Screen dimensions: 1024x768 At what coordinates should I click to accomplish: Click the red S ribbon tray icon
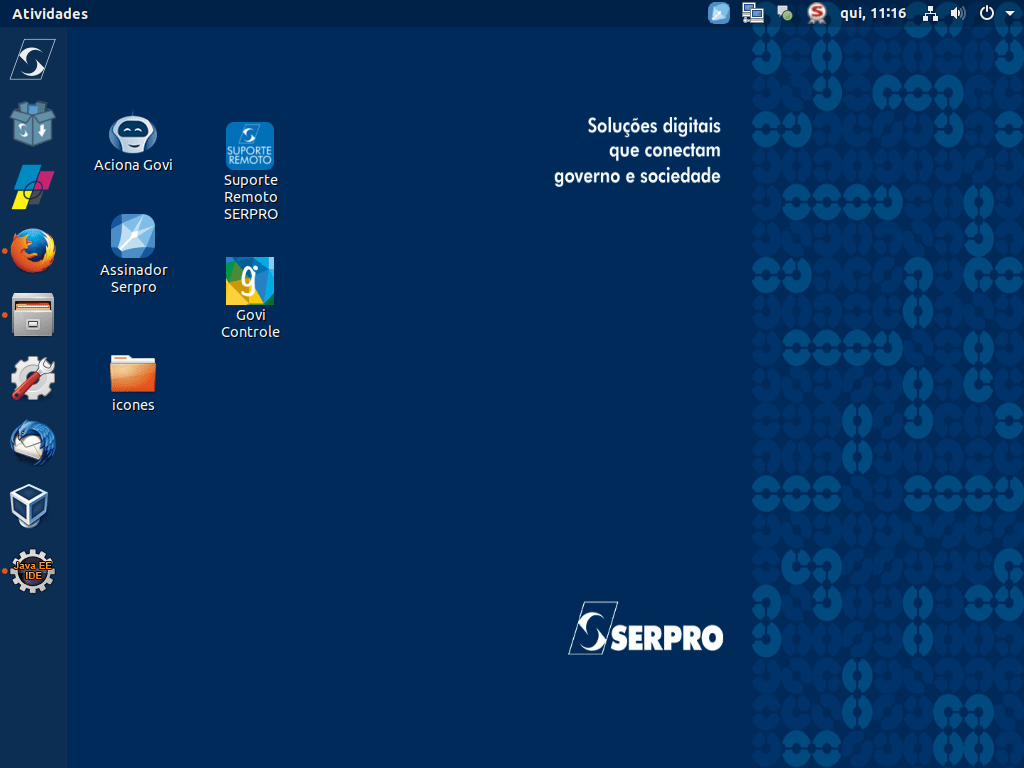coord(816,13)
